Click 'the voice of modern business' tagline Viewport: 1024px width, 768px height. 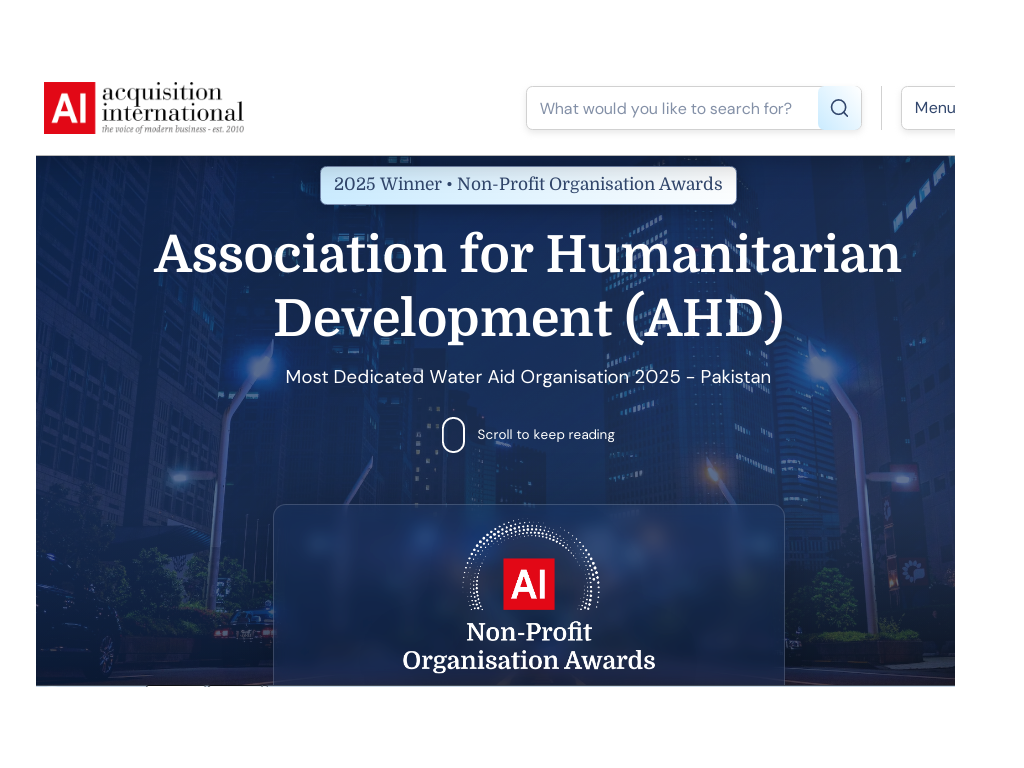click(x=172, y=129)
